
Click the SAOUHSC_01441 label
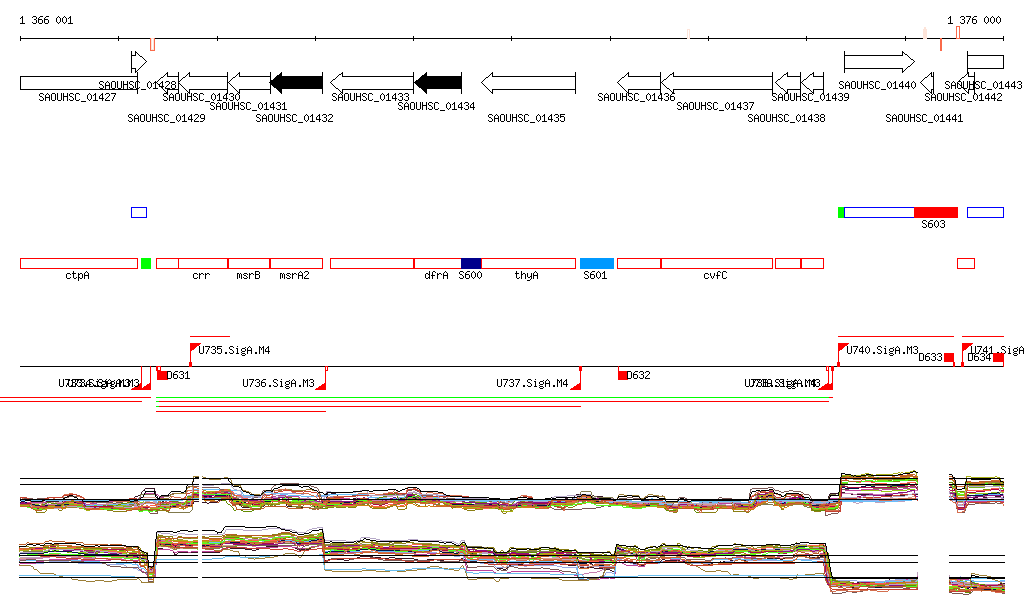[924, 118]
